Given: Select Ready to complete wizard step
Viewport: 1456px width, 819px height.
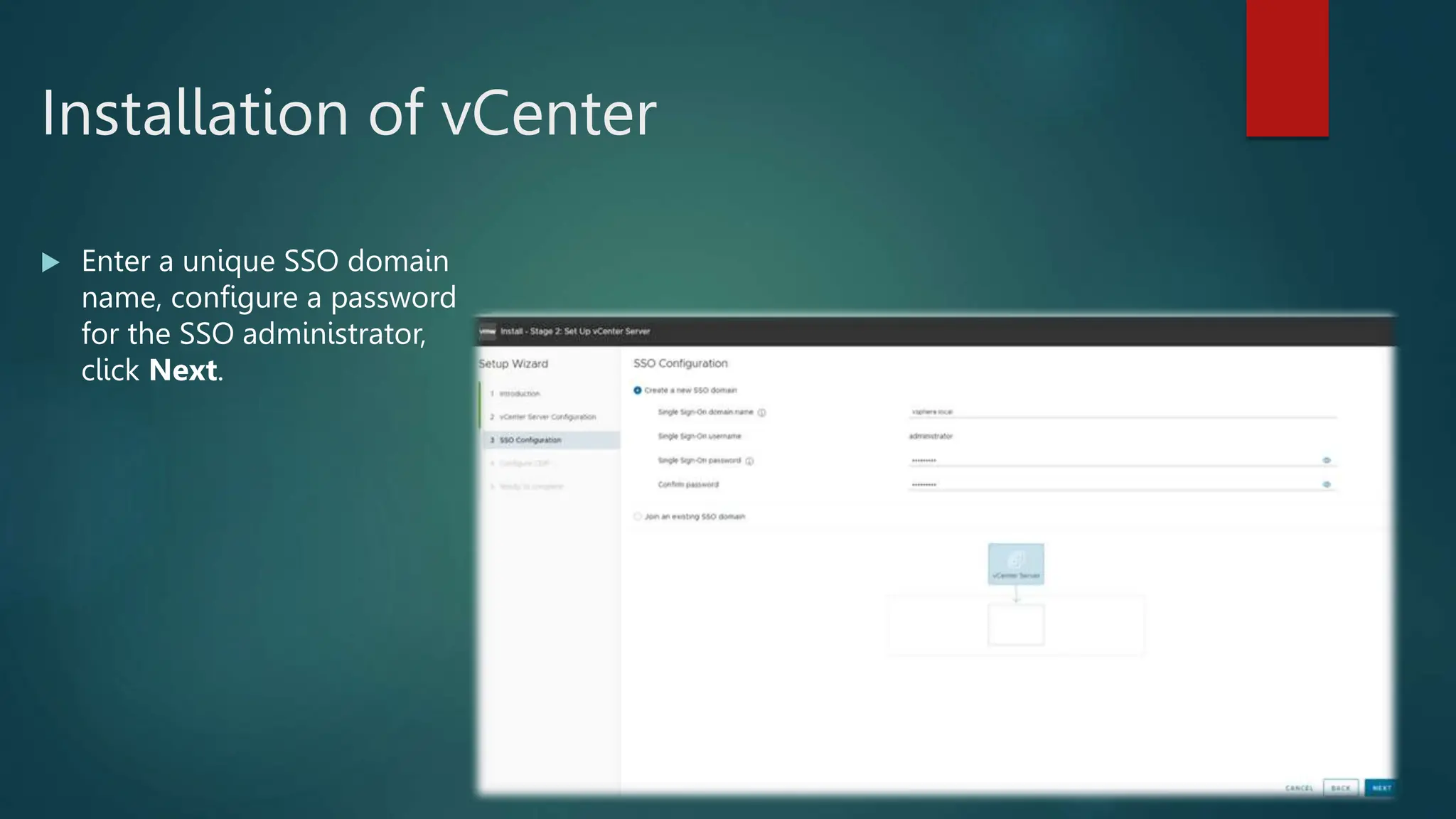Looking at the screenshot, I should click(528, 487).
